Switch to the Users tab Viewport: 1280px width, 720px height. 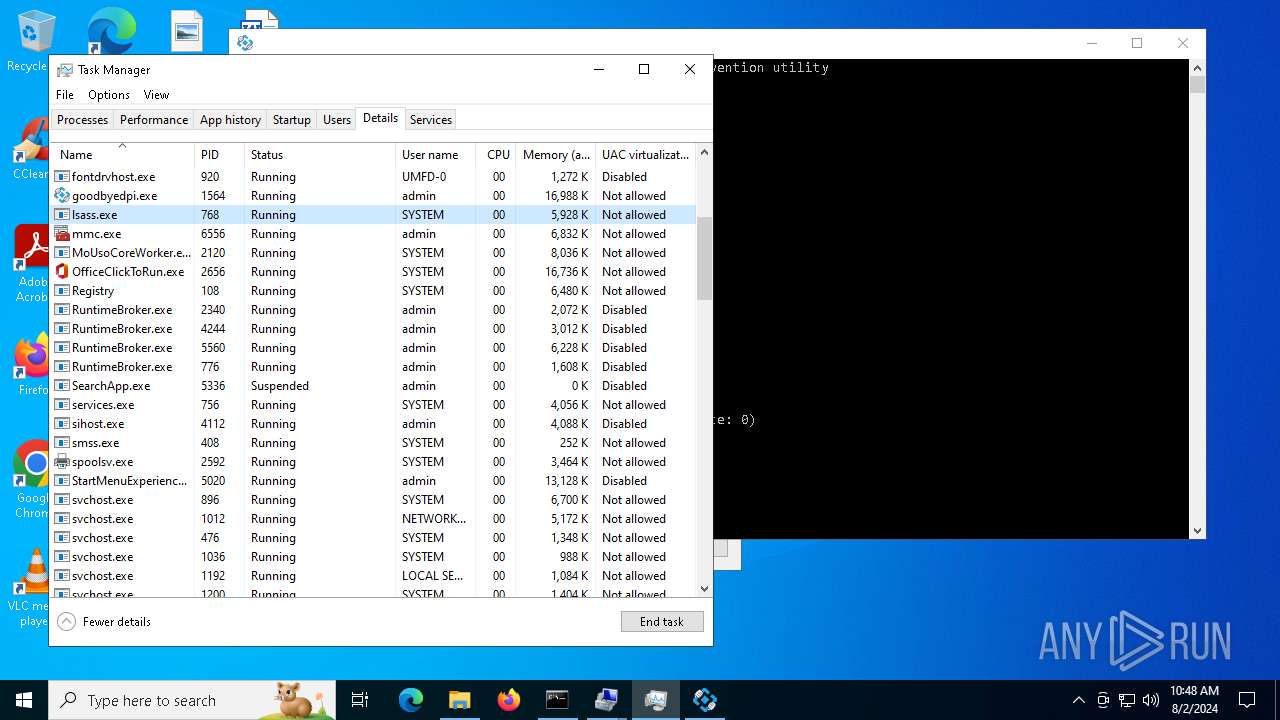click(337, 120)
